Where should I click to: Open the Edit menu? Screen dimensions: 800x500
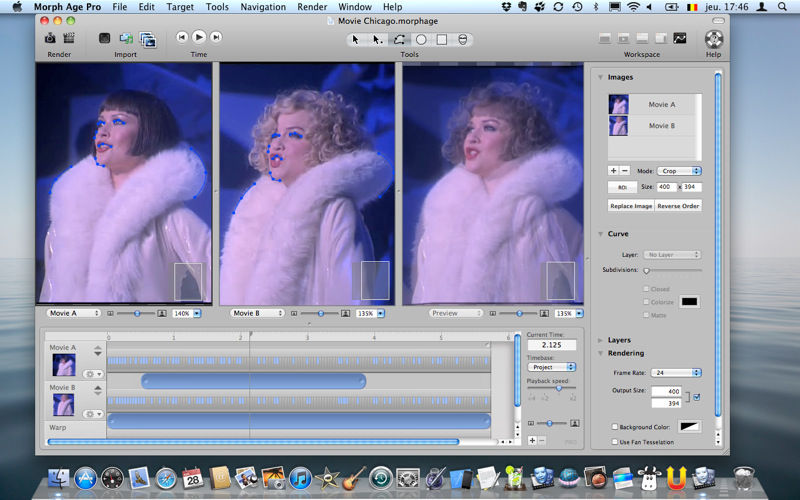tap(147, 7)
